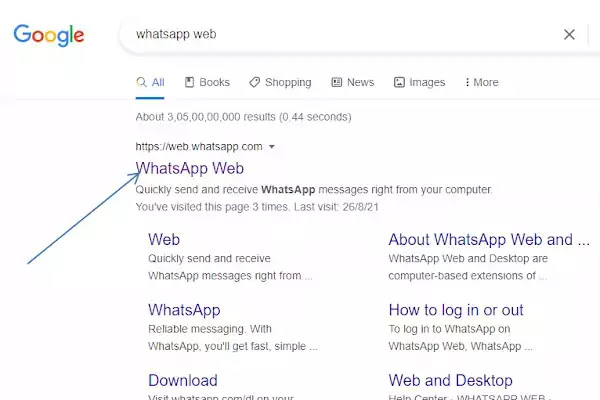Image resolution: width=600 pixels, height=400 pixels.
Task: Open the Images tab
Action: 419,82
